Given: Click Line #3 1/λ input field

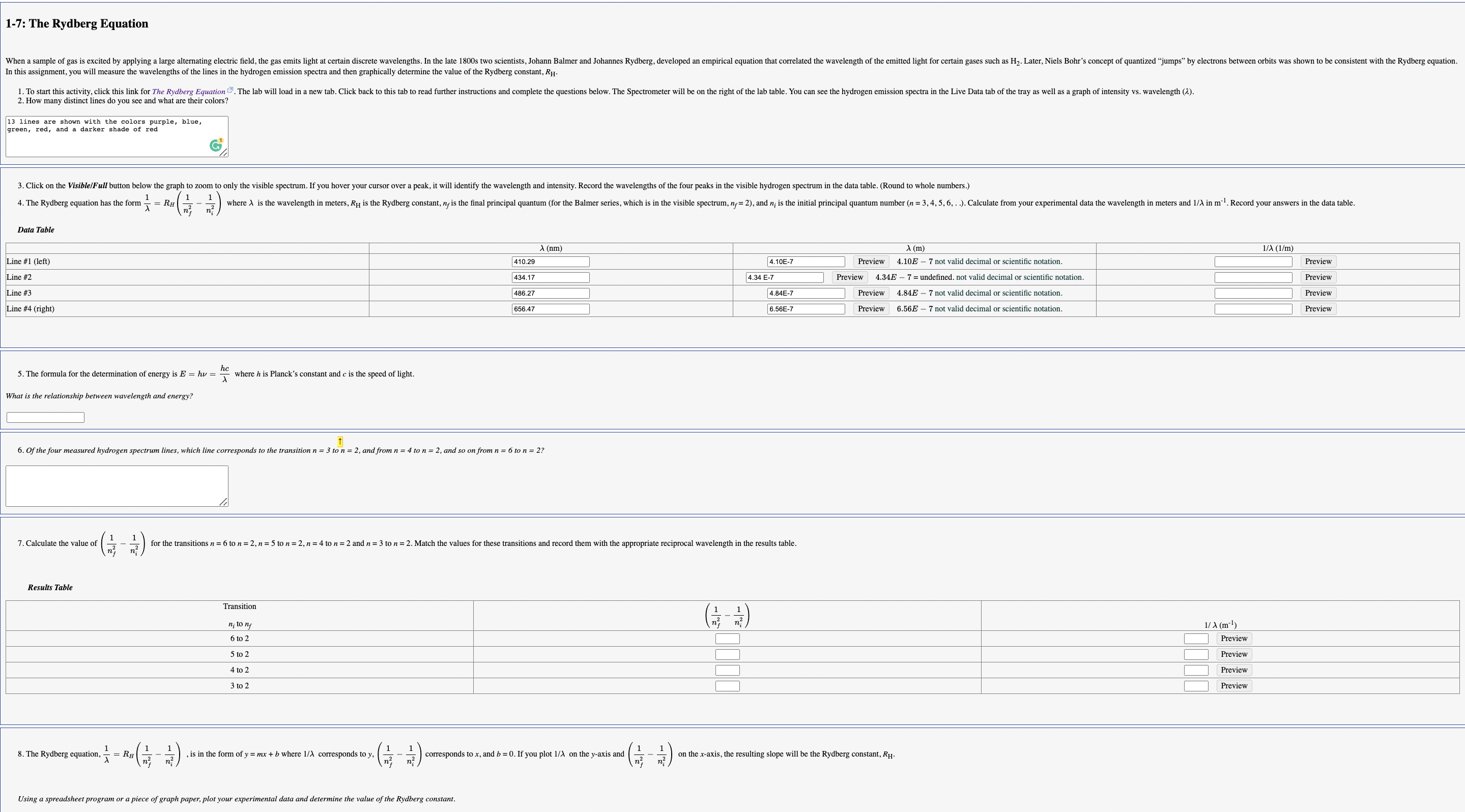Looking at the screenshot, I should 1253,294.
